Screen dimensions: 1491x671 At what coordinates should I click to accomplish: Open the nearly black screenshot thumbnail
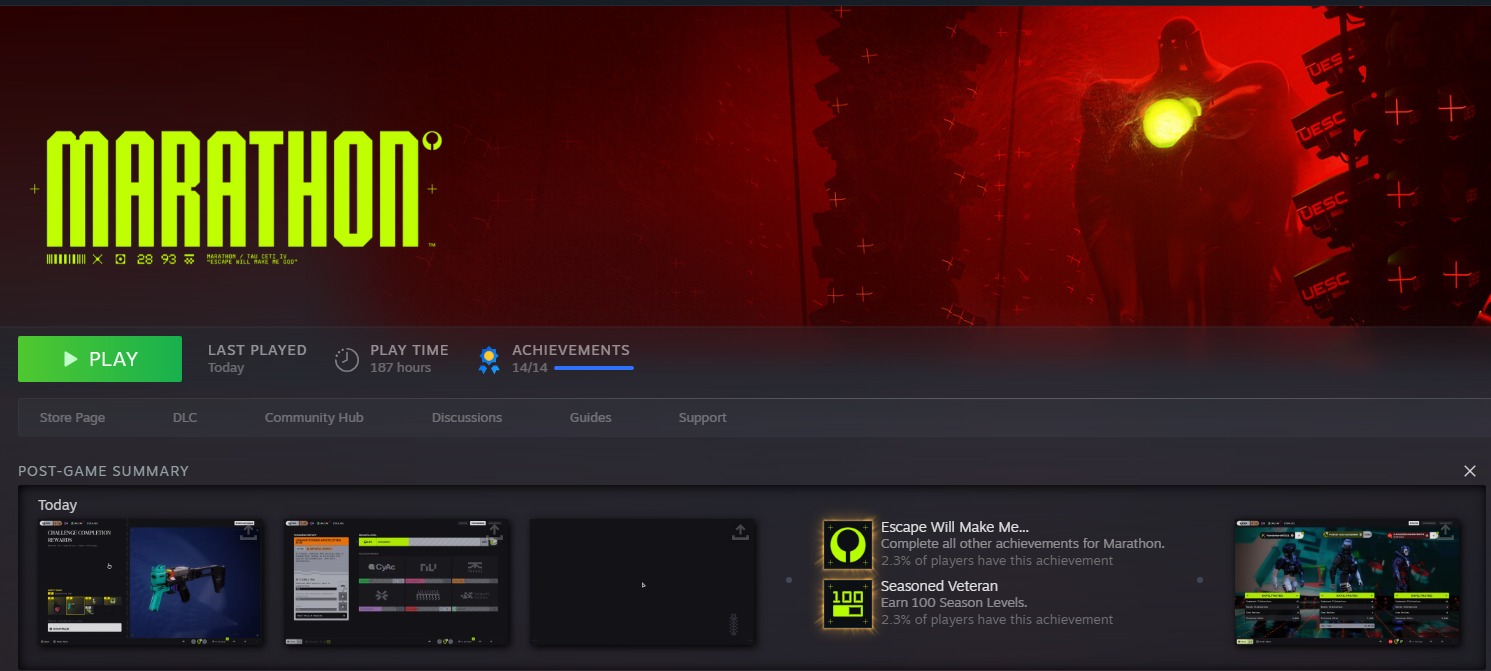643,582
